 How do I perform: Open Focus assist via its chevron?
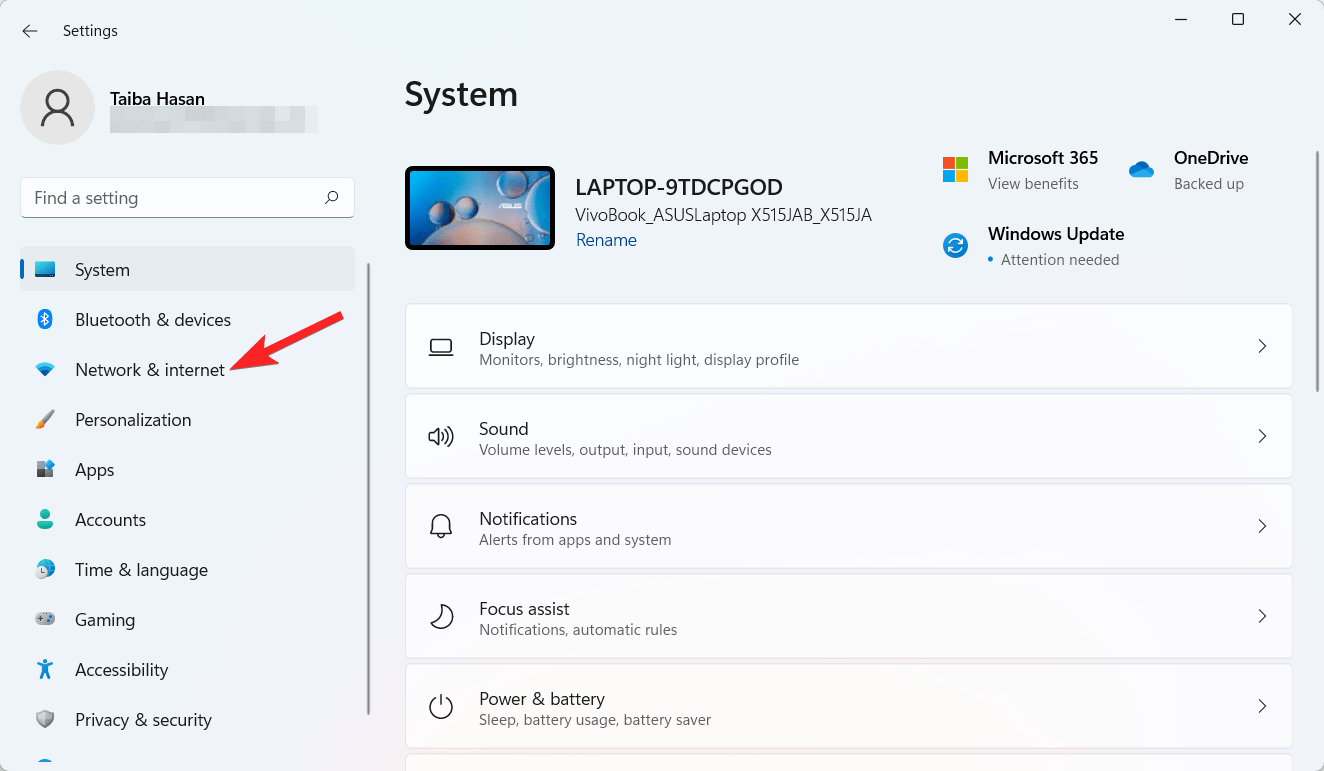[1262, 616]
